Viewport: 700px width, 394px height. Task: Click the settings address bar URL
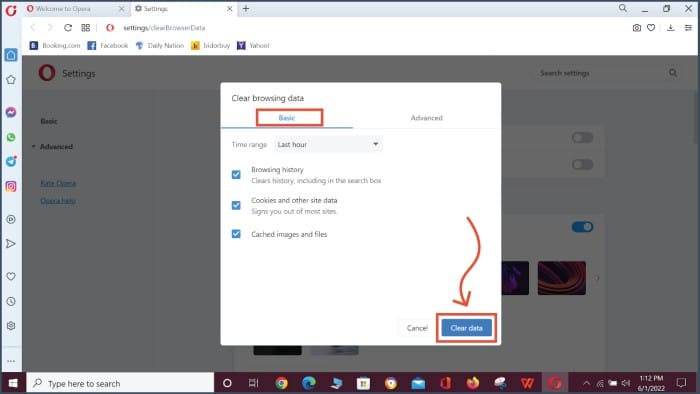(164, 28)
